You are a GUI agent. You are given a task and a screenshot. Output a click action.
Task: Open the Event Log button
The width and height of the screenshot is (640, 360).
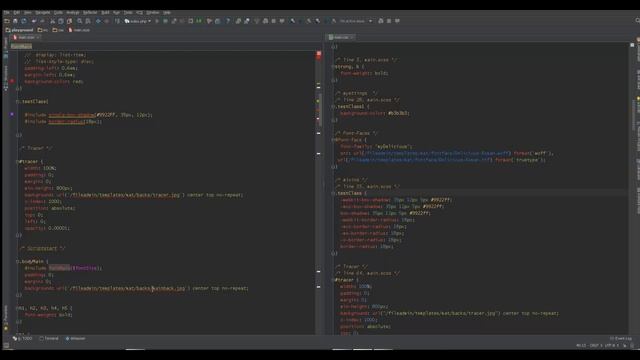[x=620, y=338]
